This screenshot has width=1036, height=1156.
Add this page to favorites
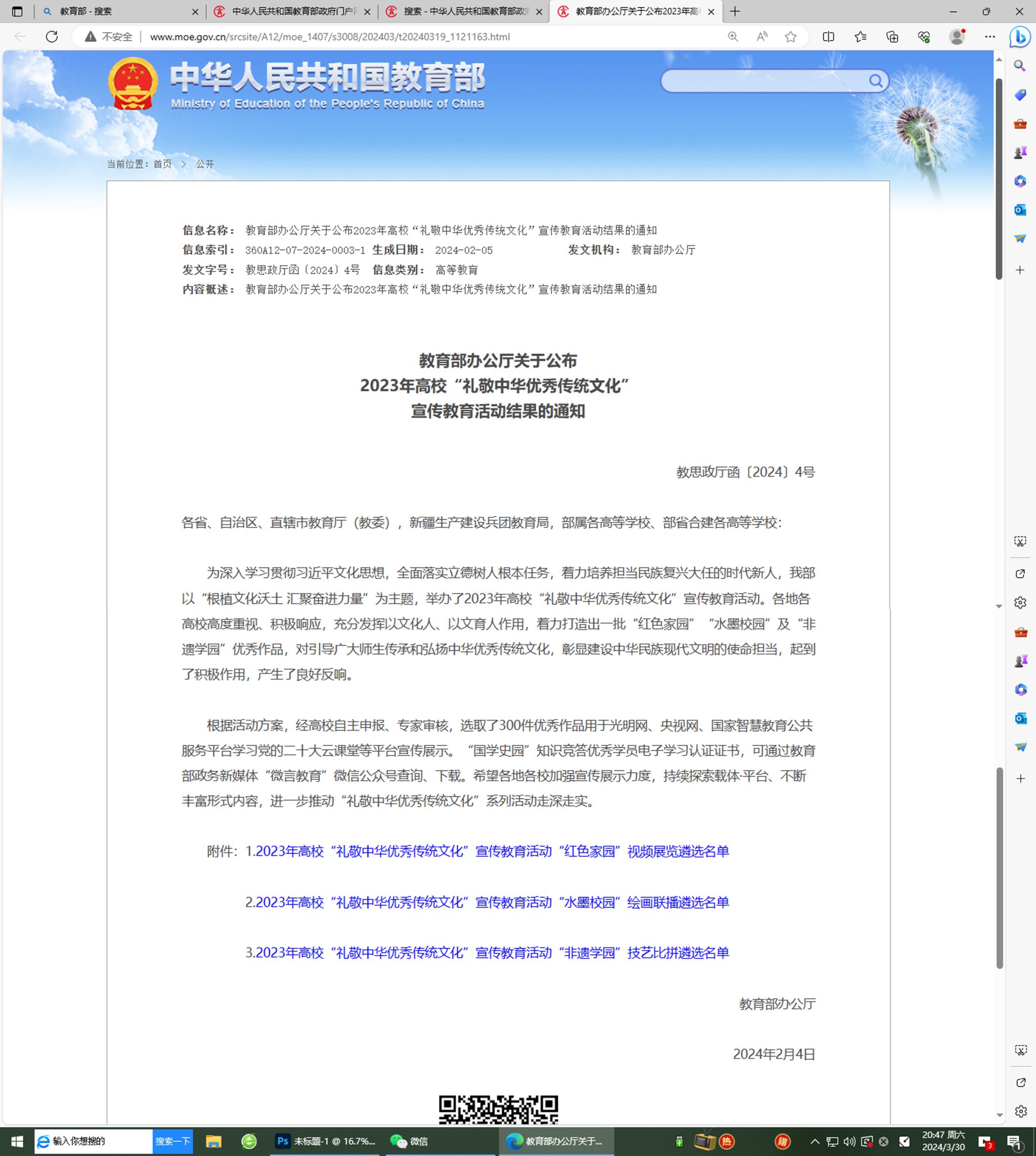click(791, 37)
